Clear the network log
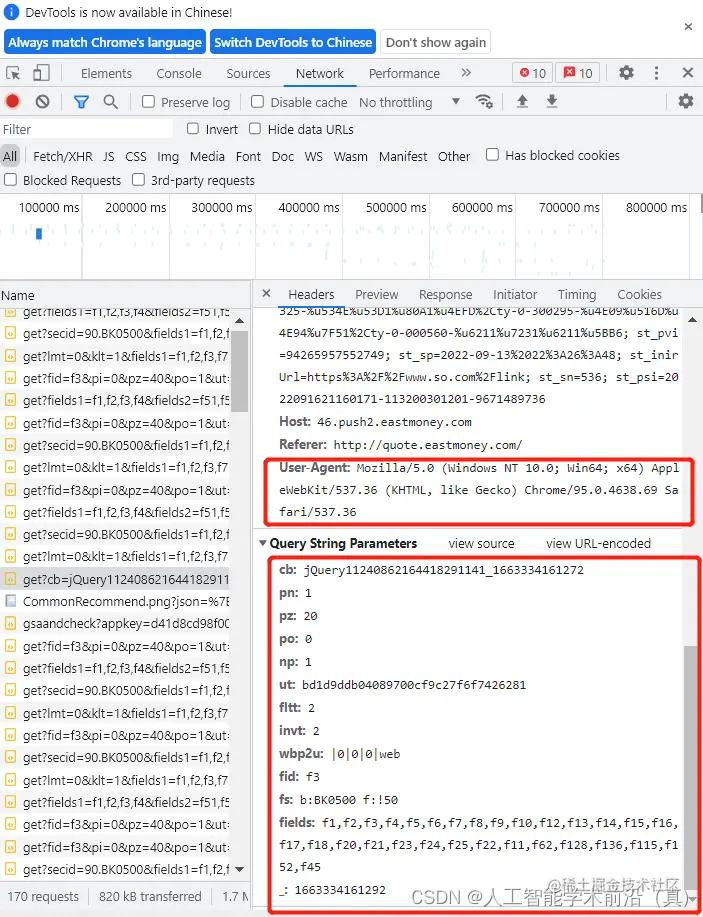The height and width of the screenshot is (917, 703). coord(42,102)
